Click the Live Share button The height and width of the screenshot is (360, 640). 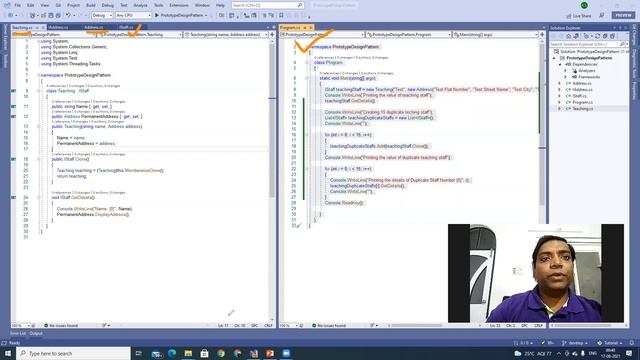(x=579, y=16)
